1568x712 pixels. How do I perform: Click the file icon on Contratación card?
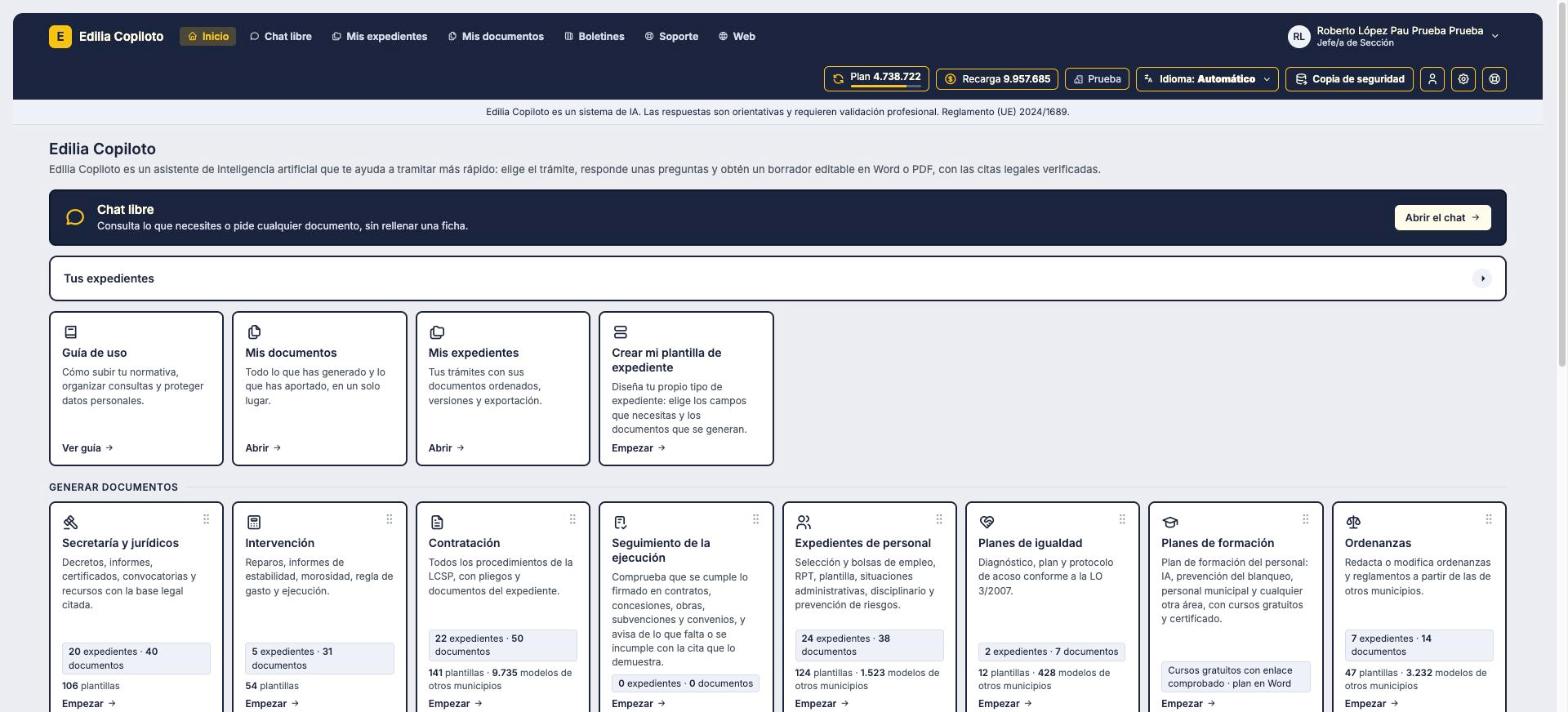point(436,522)
